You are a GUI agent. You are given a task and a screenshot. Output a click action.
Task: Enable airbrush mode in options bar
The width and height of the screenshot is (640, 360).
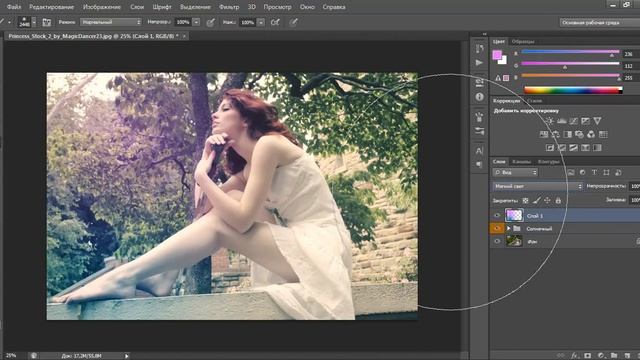[x=276, y=22]
